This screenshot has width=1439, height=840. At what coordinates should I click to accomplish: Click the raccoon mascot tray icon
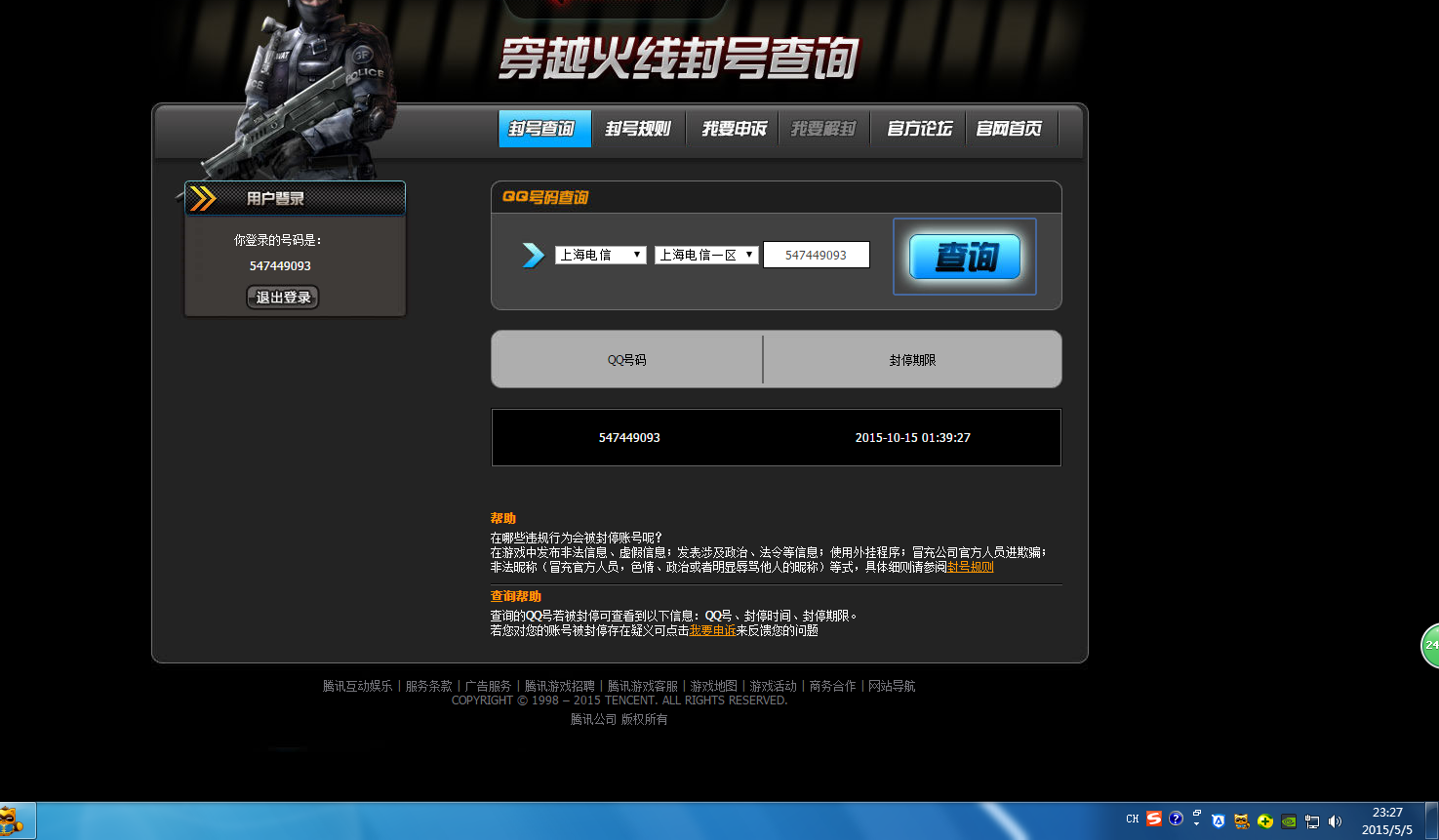coord(1241,820)
